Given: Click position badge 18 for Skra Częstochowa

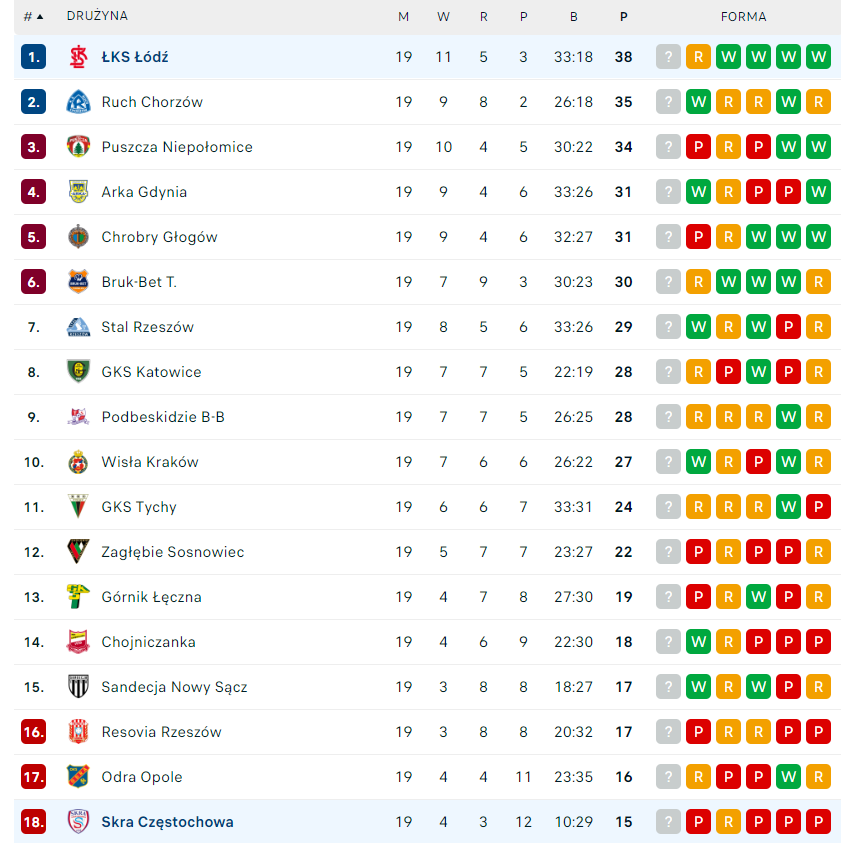Looking at the screenshot, I should [x=34, y=822].
